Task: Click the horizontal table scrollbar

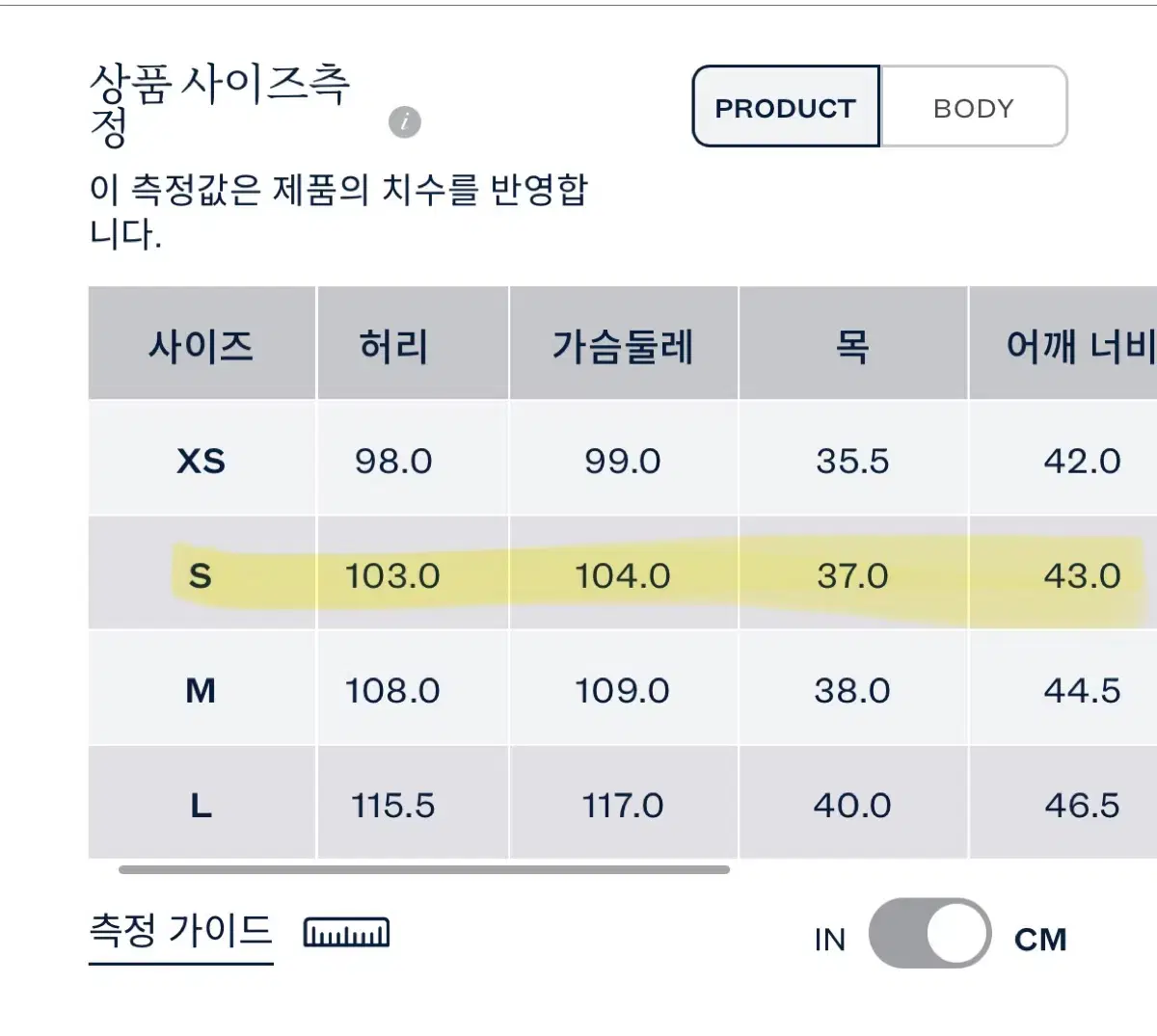Action: [424, 869]
